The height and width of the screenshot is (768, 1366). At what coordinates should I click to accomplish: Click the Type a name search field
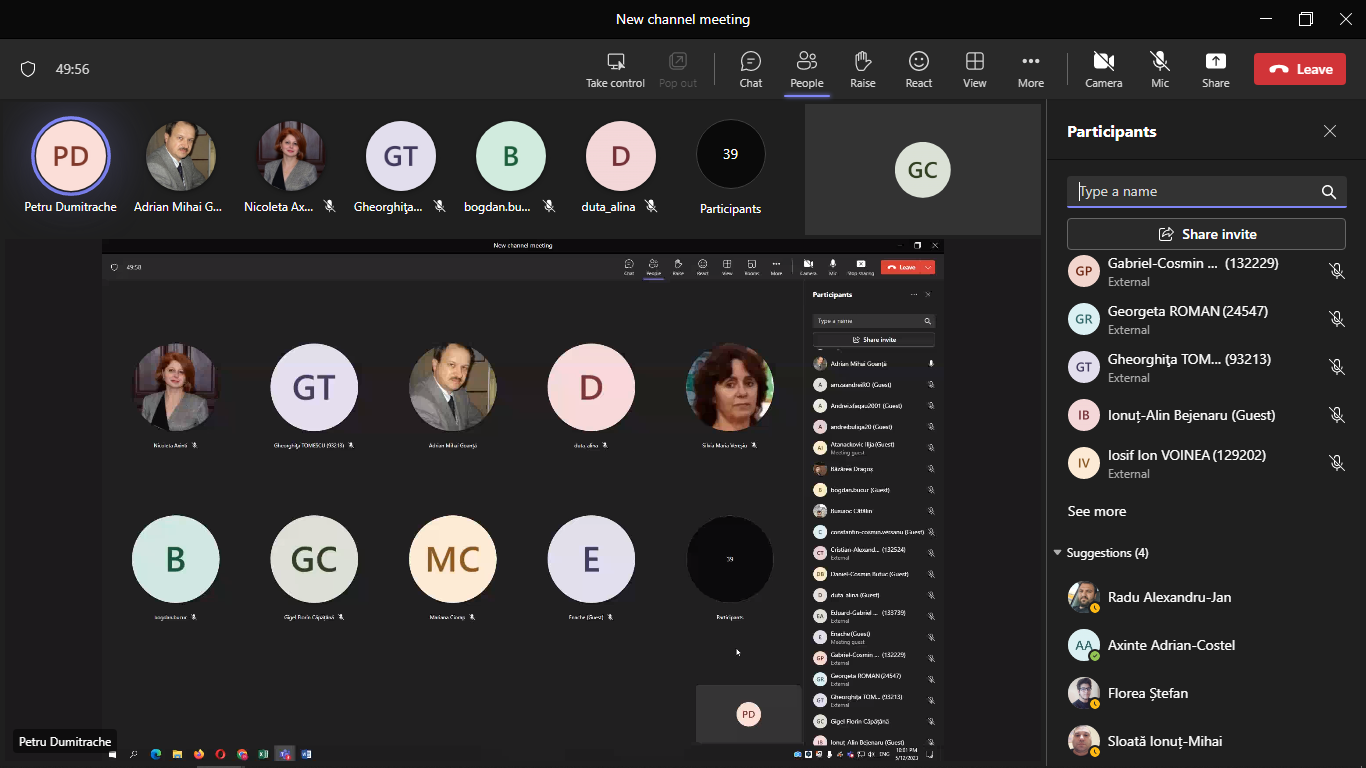pos(1195,192)
